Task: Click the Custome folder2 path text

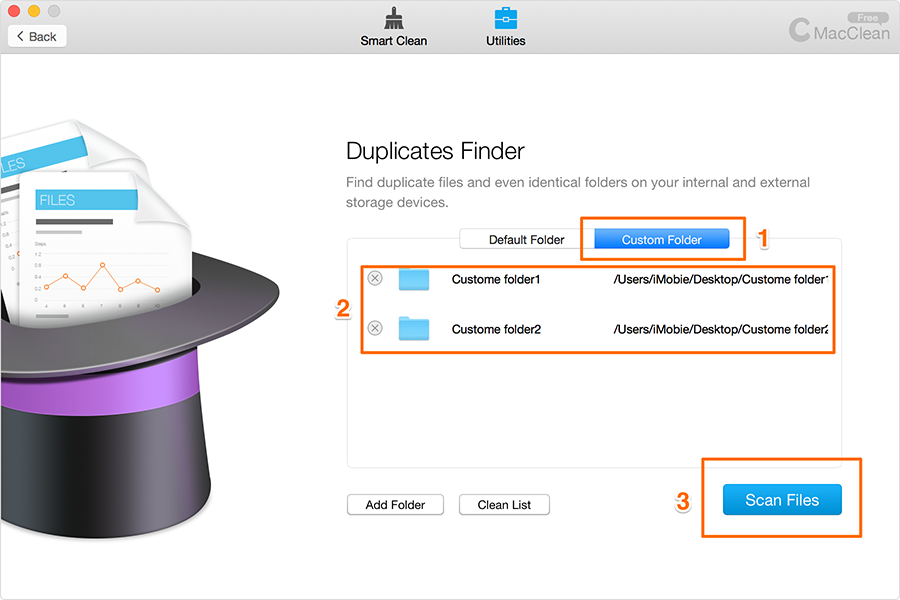Action: click(721, 329)
